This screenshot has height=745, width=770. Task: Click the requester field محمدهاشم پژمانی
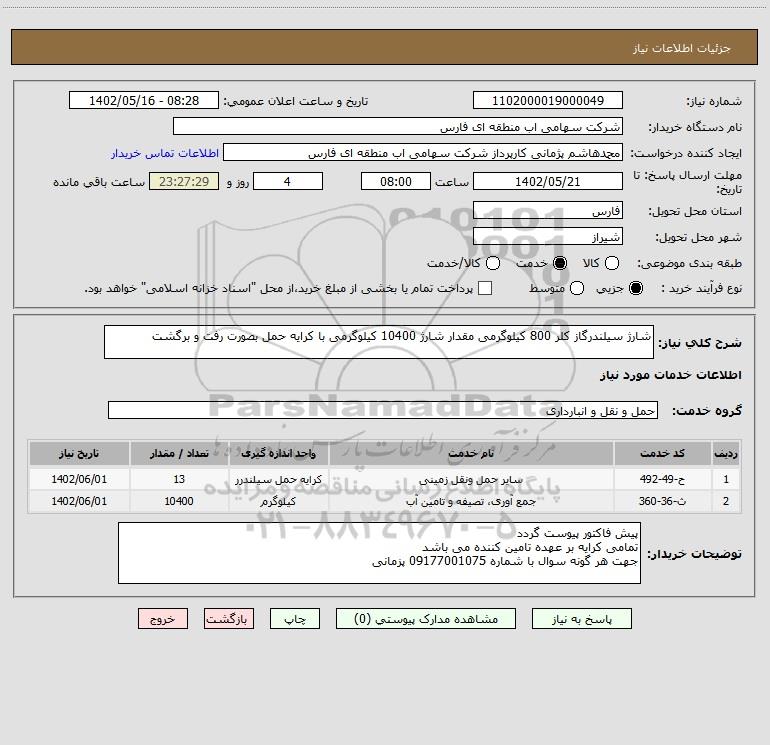pyautogui.click(x=423, y=153)
